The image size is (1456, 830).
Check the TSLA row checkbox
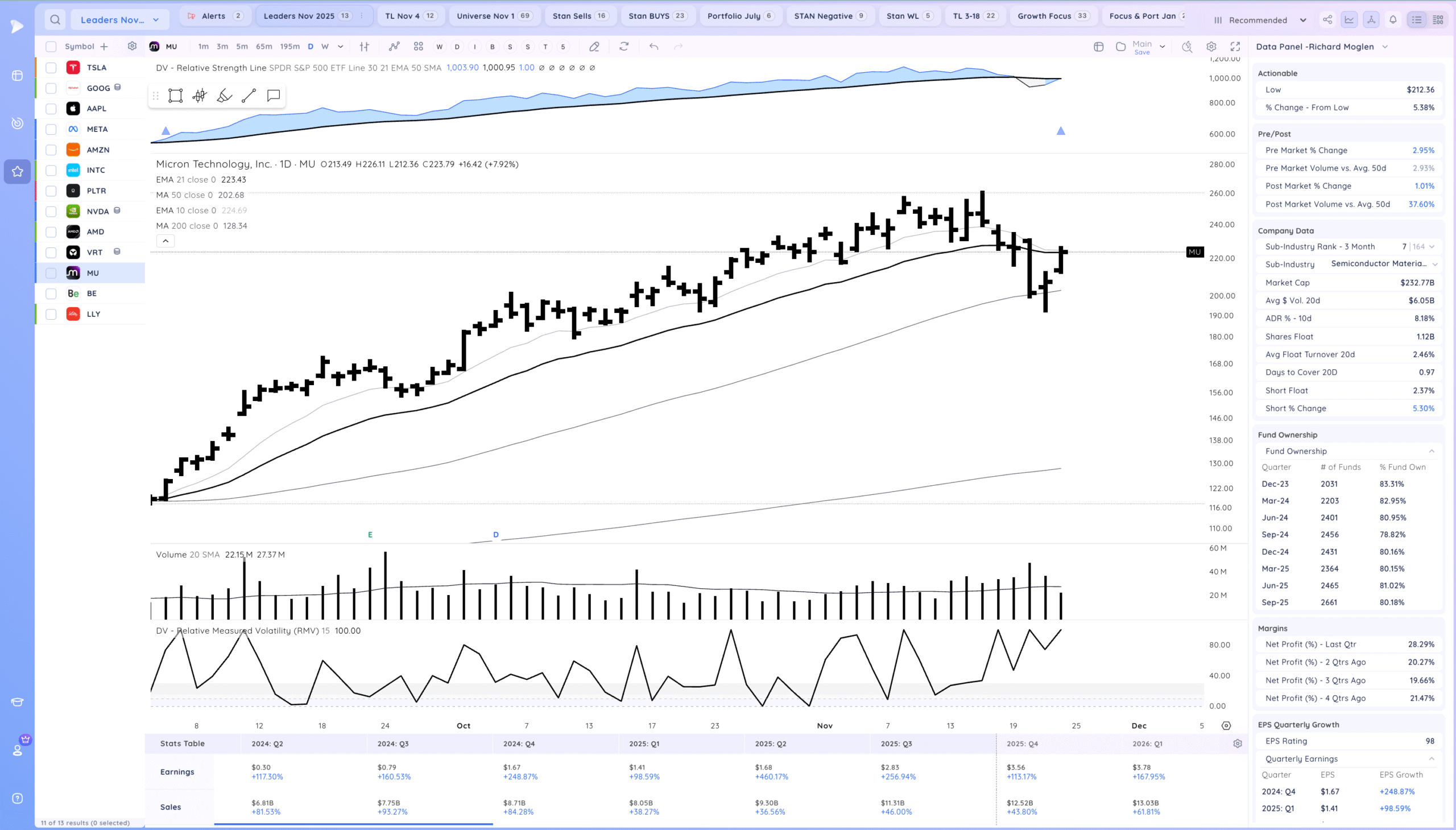click(51, 68)
